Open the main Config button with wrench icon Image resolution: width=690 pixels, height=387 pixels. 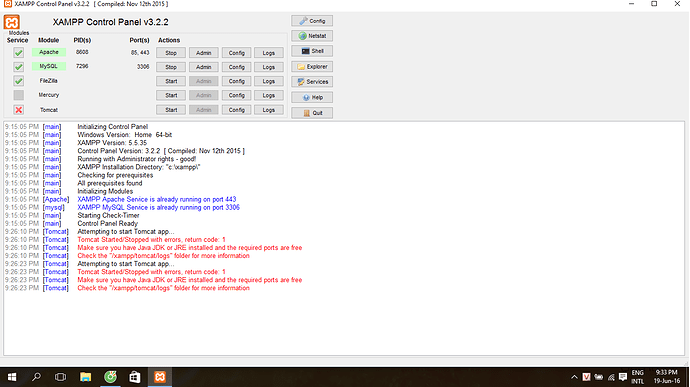(x=312, y=21)
